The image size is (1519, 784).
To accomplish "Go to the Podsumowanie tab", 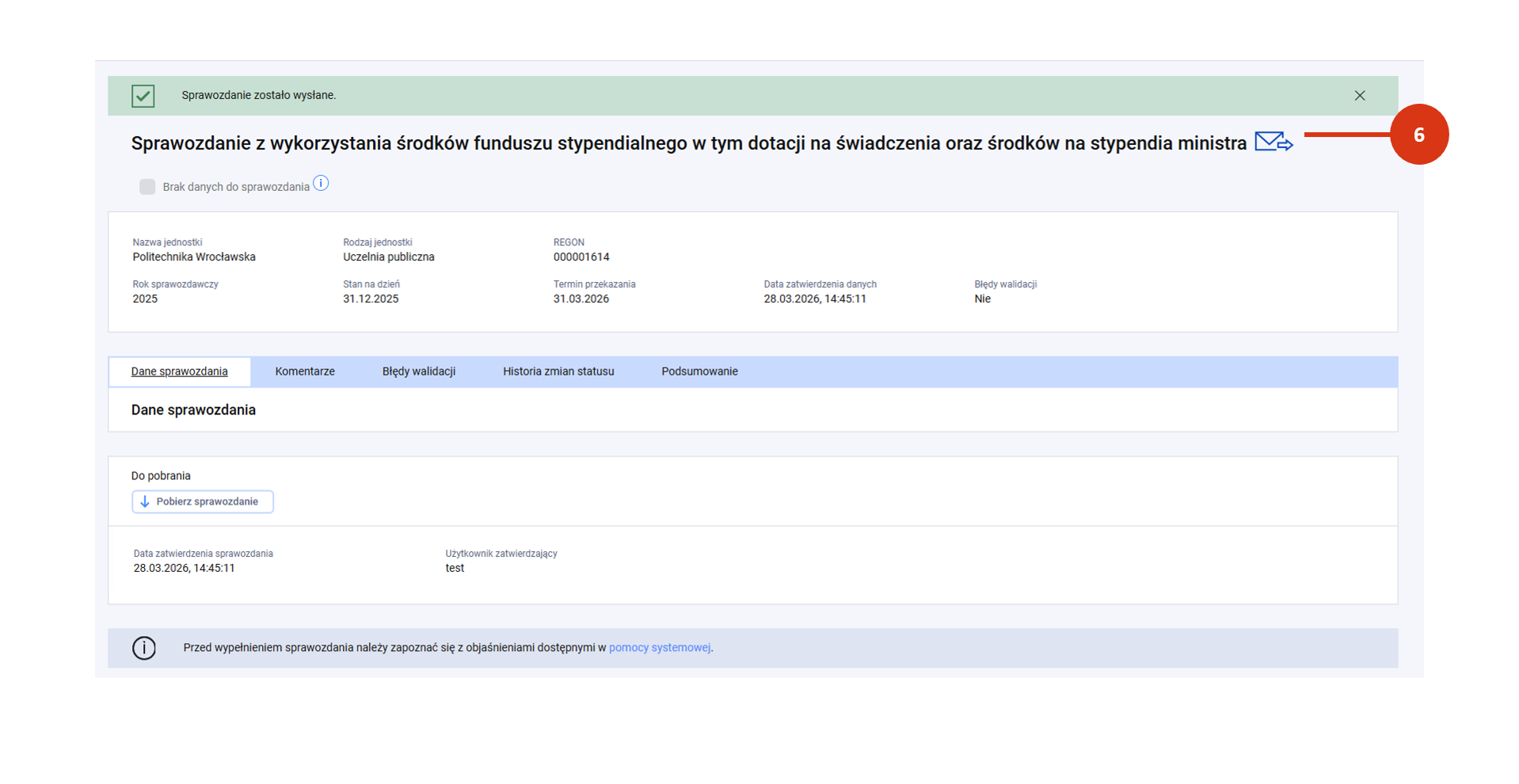I will 699,371.
